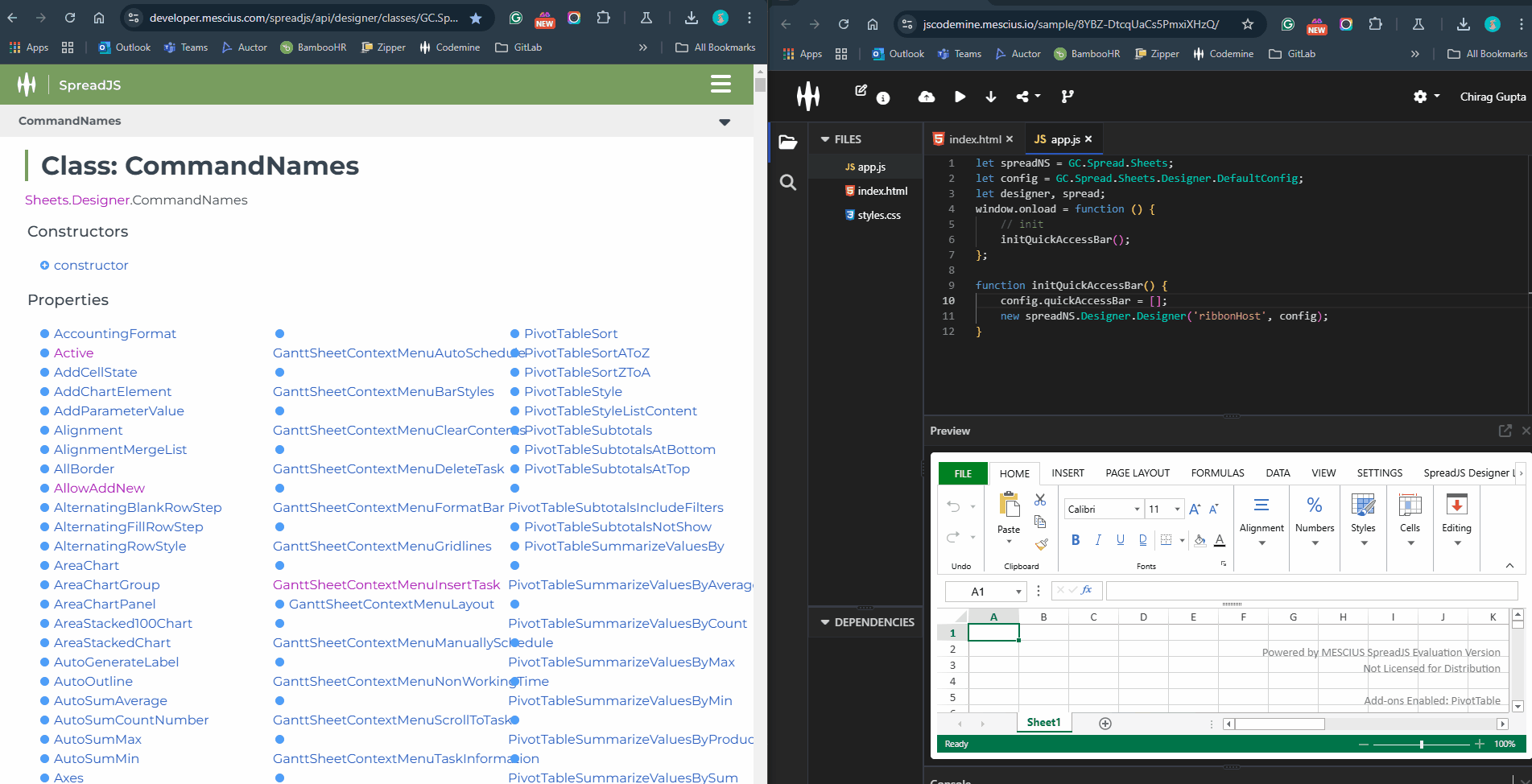Image resolution: width=1532 pixels, height=784 pixels.
Task: Click the fill color bucket swatch
Action: (1200, 540)
